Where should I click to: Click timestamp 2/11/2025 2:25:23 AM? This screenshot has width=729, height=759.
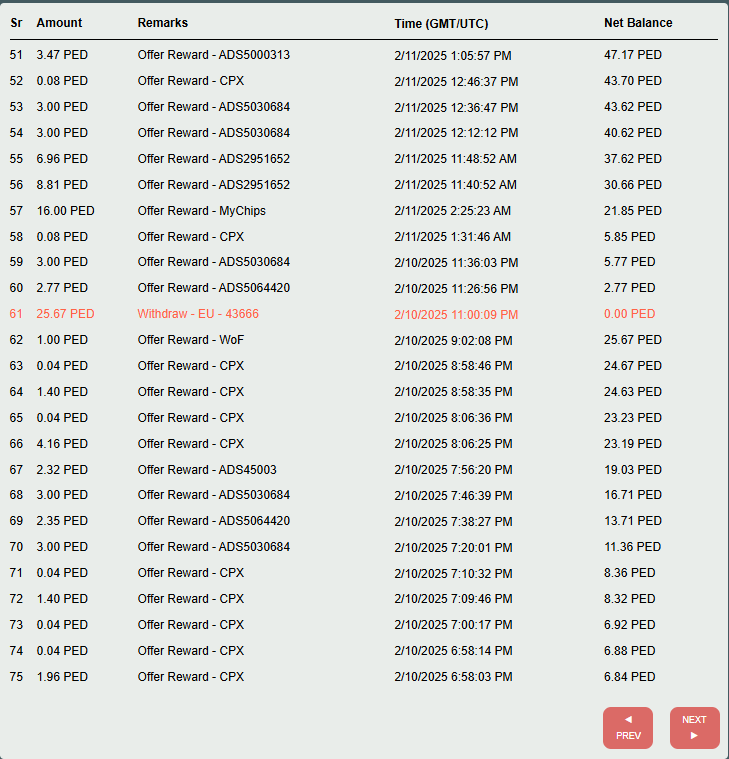[x=452, y=211]
